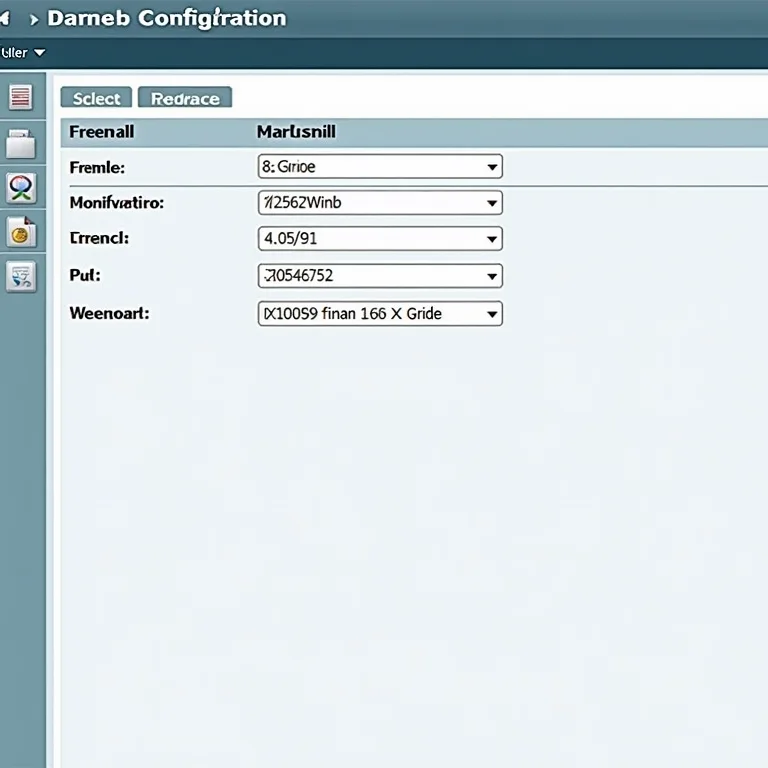Click the red list document sidebar icon
Viewport: 768px width, 768px height.
tap(21, 96)
